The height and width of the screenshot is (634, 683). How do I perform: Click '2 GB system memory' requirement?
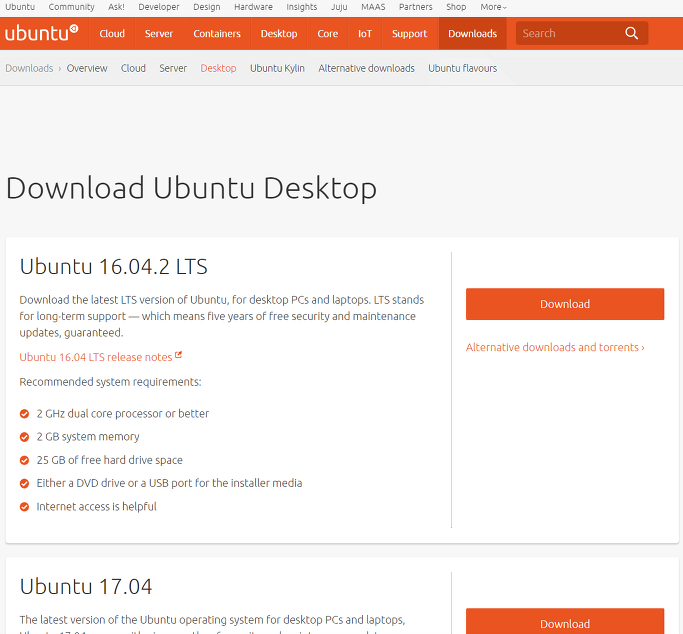88,437
